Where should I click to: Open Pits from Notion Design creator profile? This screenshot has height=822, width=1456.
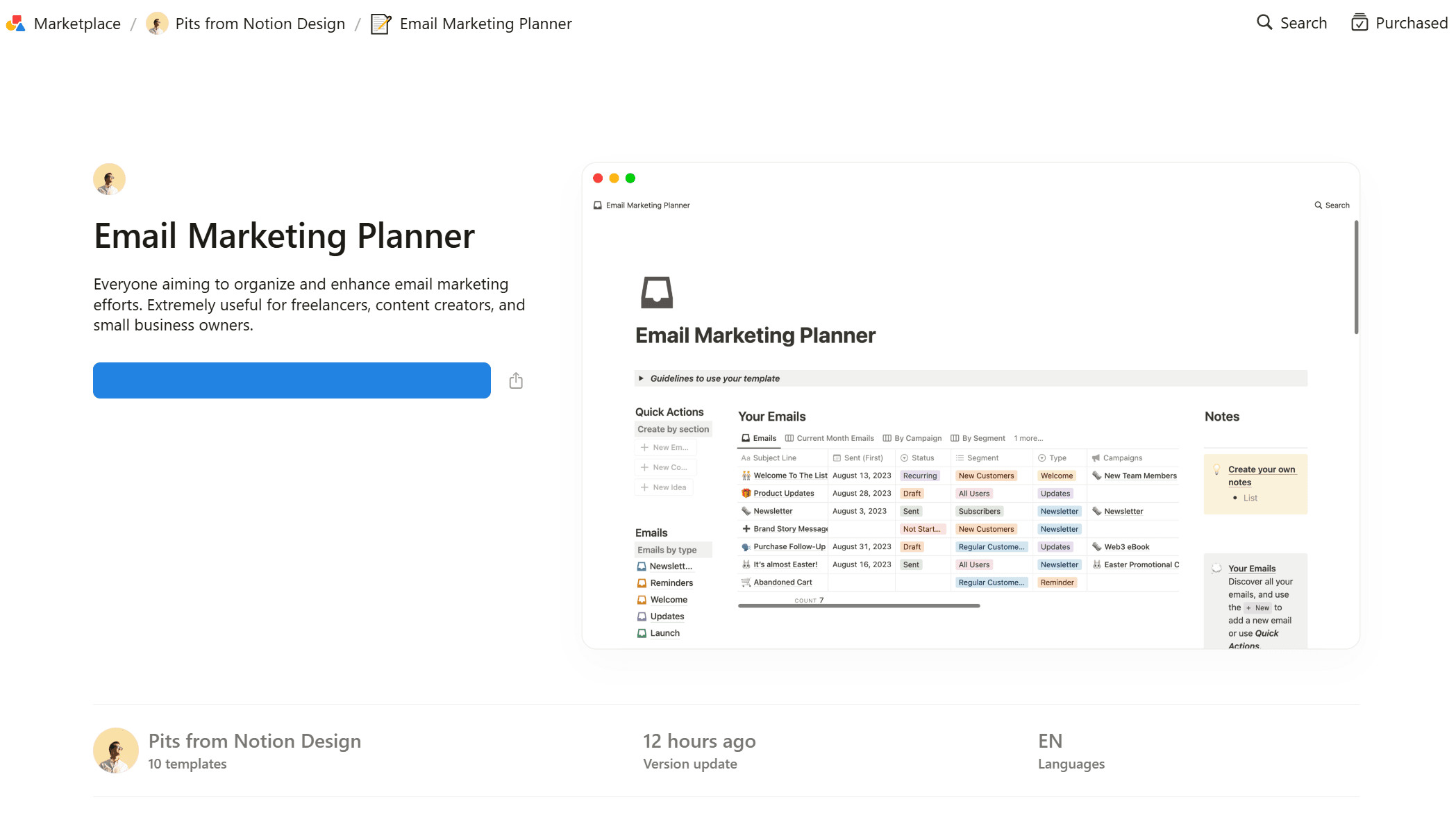pyautogui.click(x=254, y=741)
